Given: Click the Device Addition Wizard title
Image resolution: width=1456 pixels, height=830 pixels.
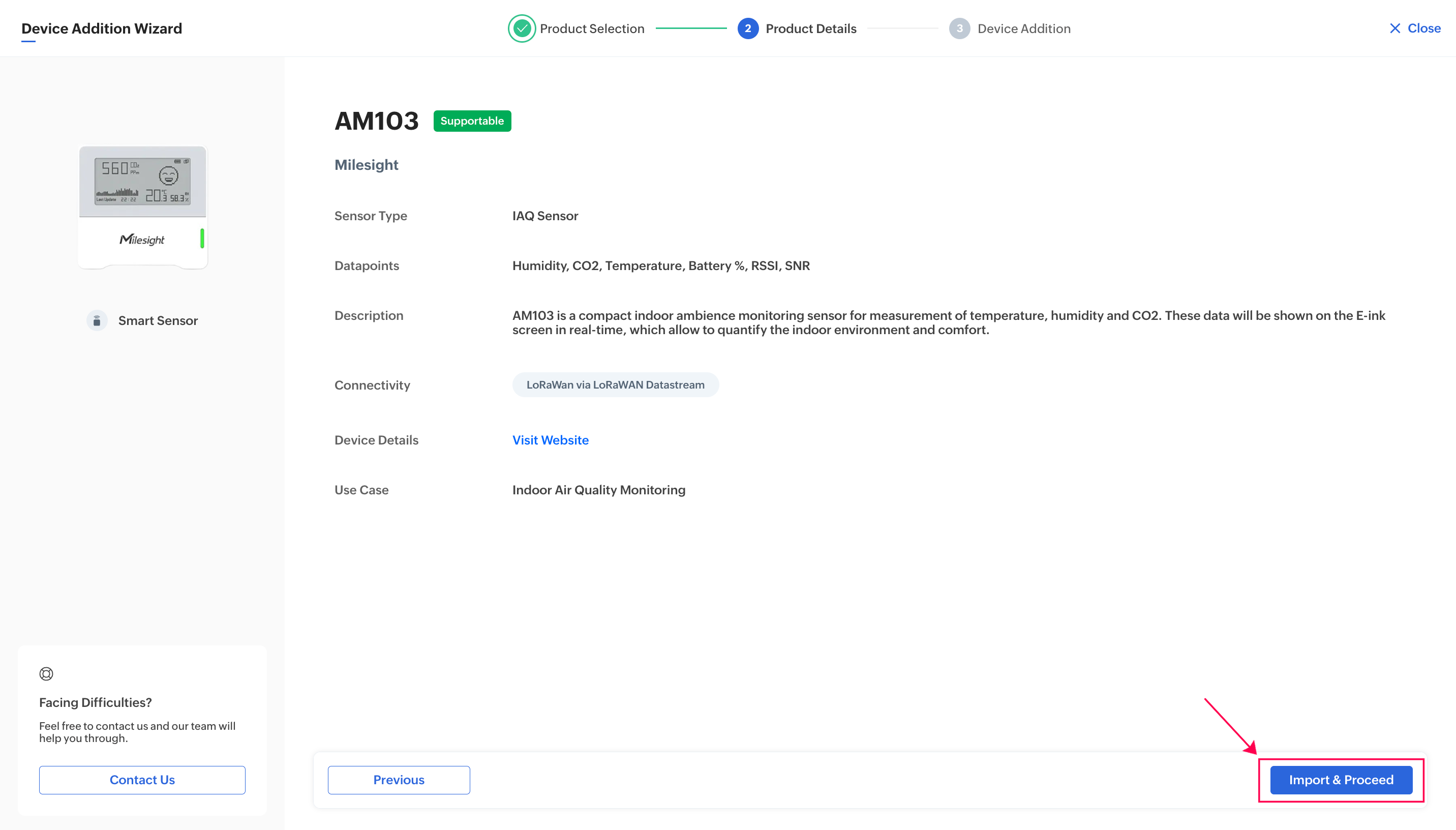Looking at the screenshot, I should pyautogui.click(x=101, y=28).
